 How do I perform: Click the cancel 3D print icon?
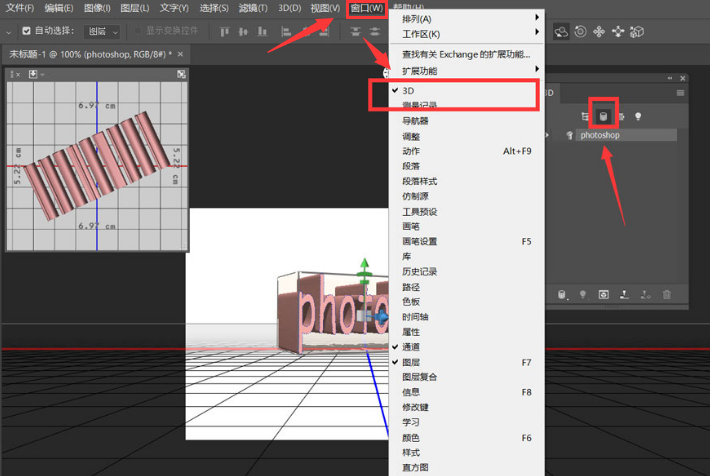point(645,295)
